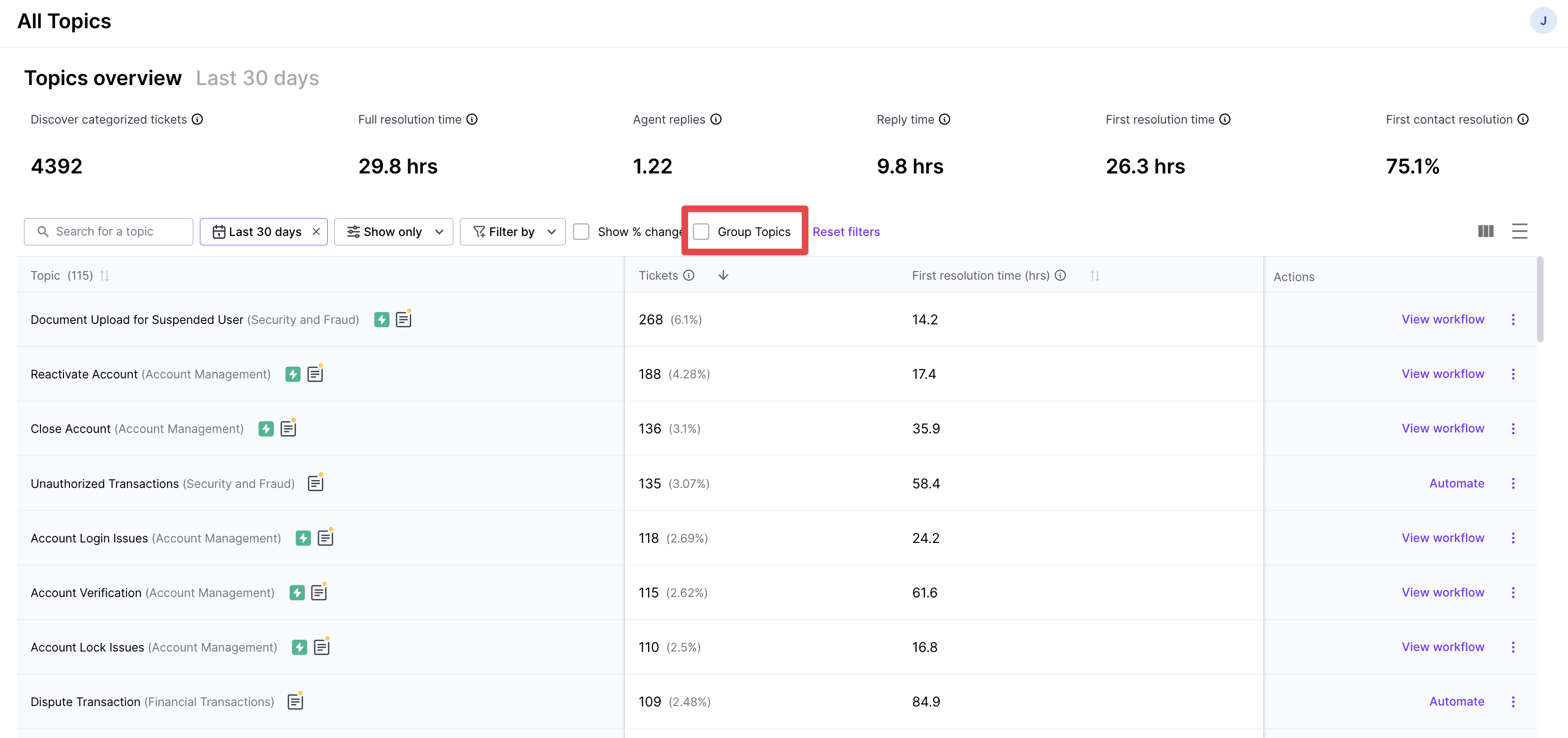The height and width of the screenshot is (738, 1568).
Task: Click info icon next to Full resolution time
Action: pos(472,119)
